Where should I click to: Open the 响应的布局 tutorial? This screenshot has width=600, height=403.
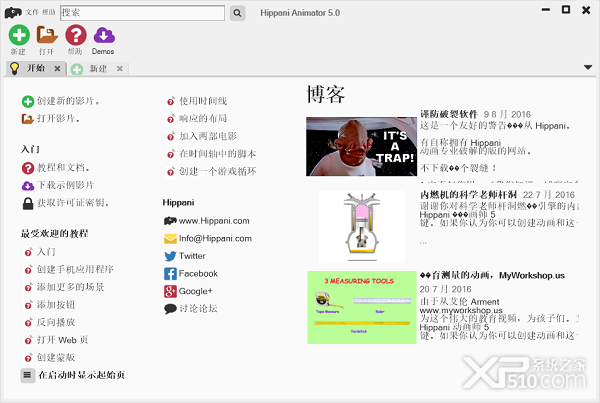coord(203,119)
